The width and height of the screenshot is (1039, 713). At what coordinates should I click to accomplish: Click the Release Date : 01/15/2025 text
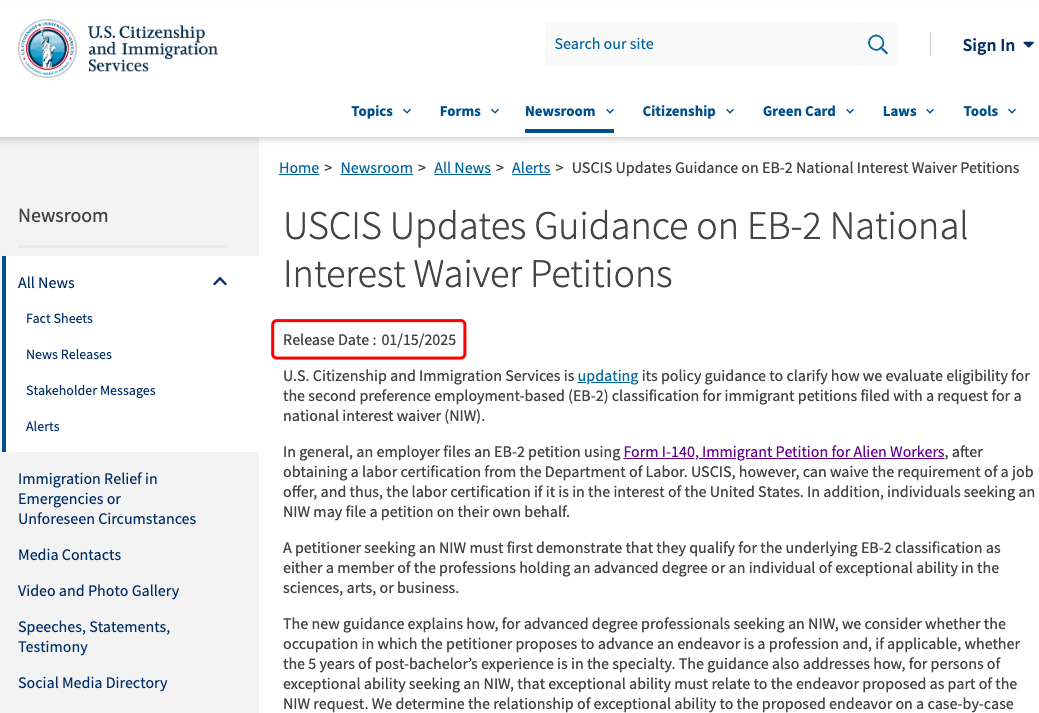pyautogui.click(x=369, y=340)
